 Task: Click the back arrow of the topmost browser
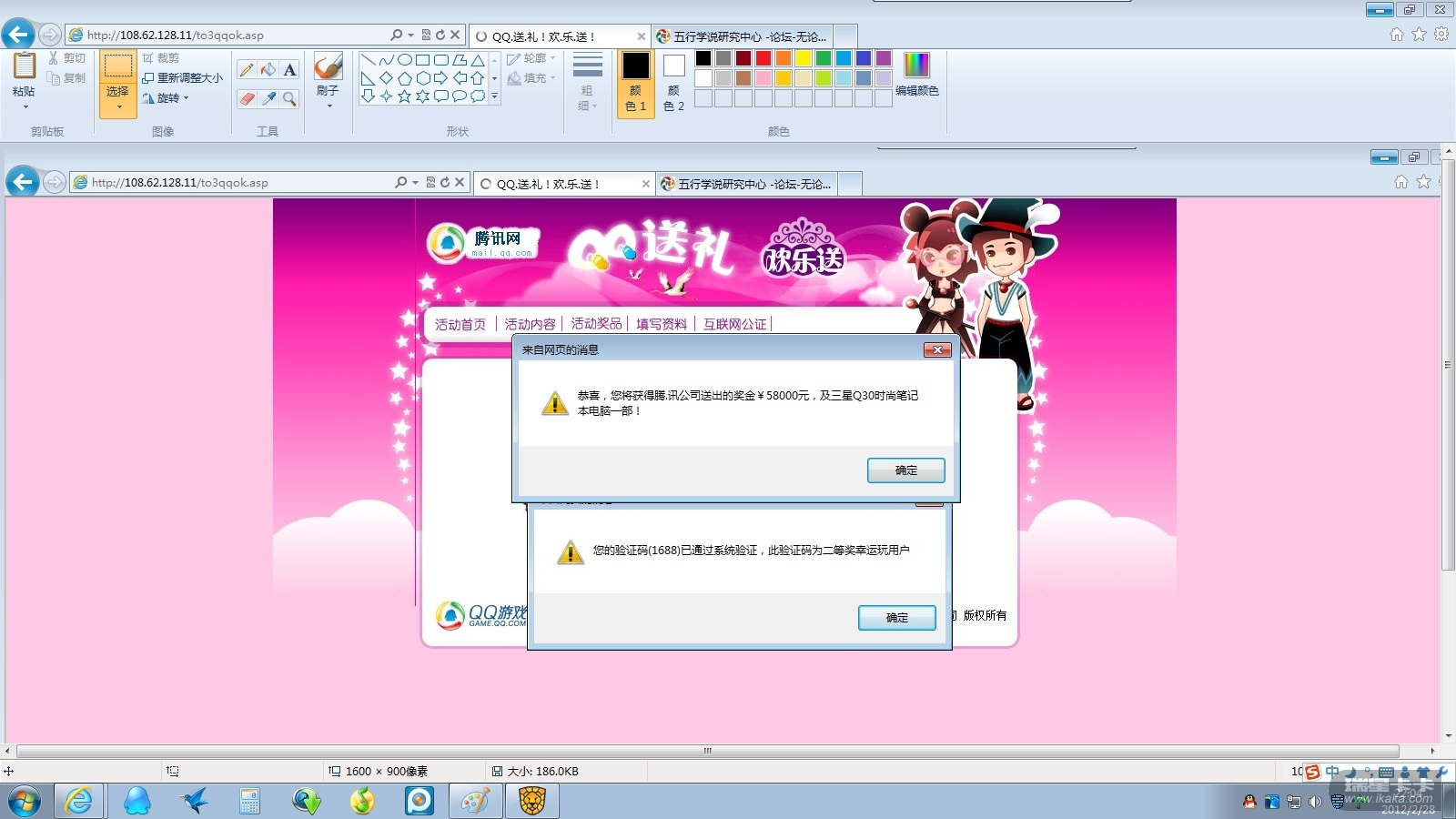tap(18, 35)
